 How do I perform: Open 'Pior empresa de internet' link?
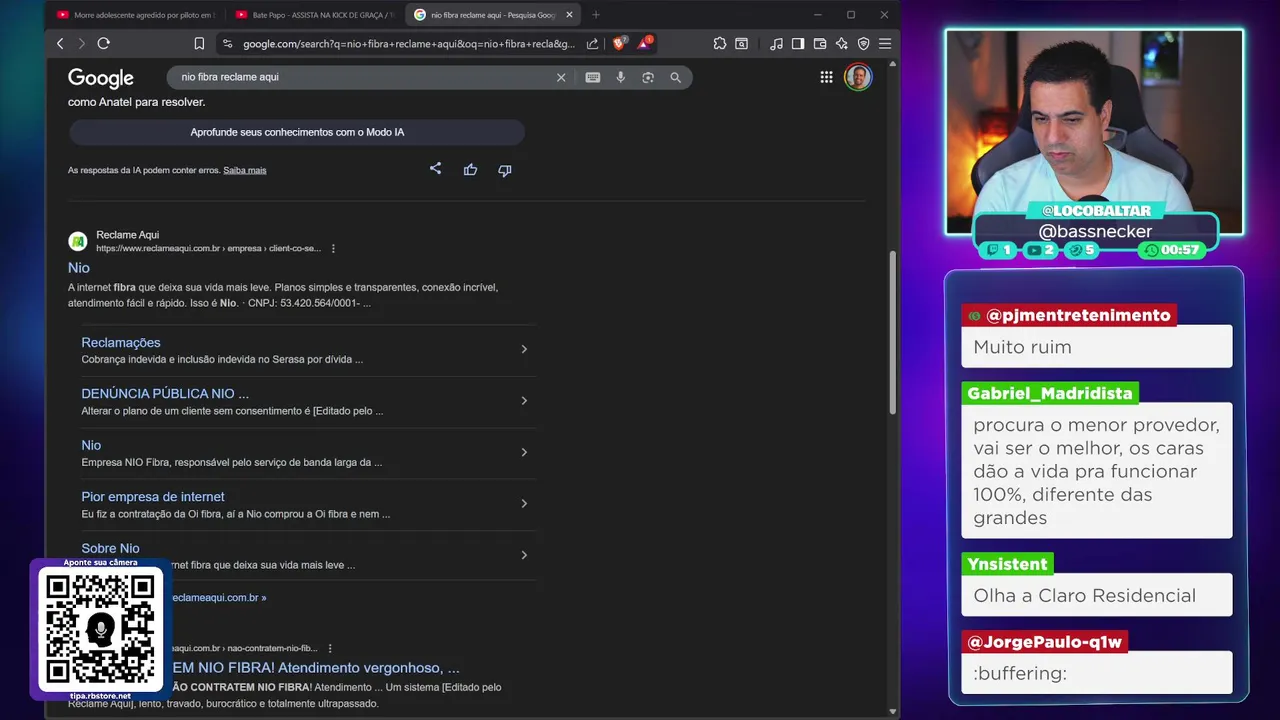point(153,497)
